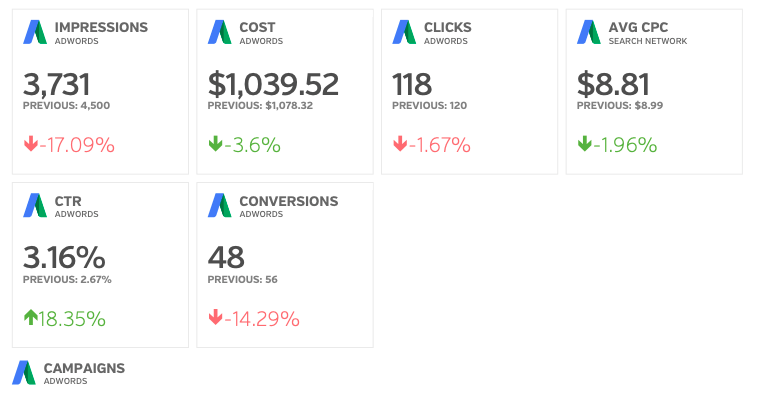
Task: Click PREVIOUS: 120 text
Action: pos(430,105)
